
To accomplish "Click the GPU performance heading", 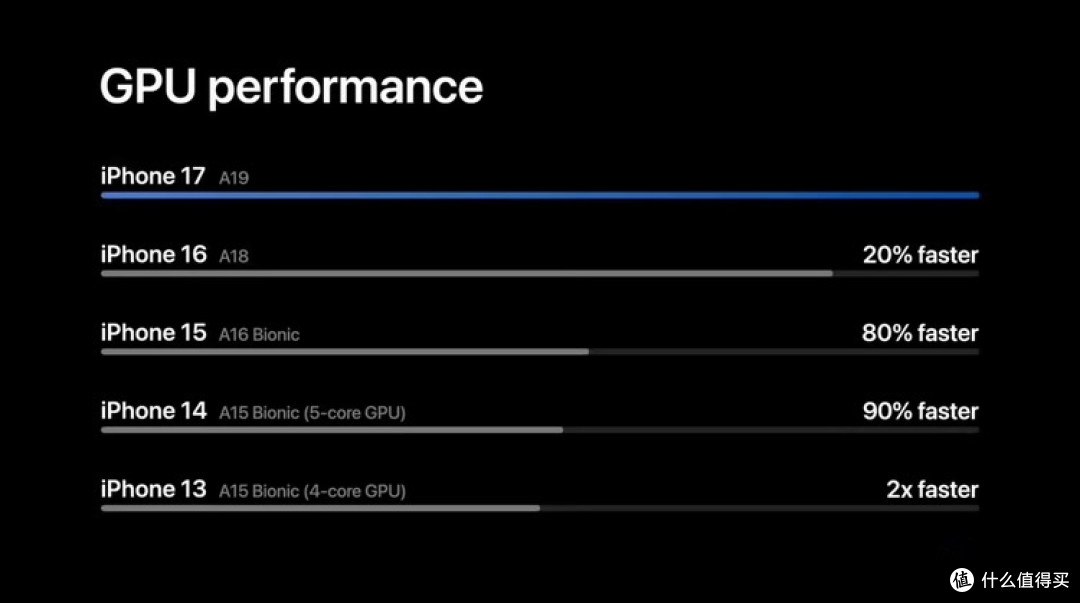I will [x=291, y=87].
